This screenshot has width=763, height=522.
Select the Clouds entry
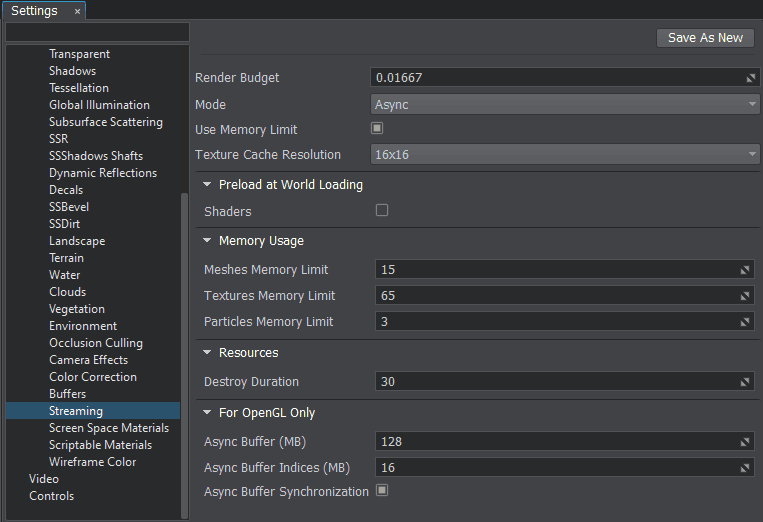[67, 292]
